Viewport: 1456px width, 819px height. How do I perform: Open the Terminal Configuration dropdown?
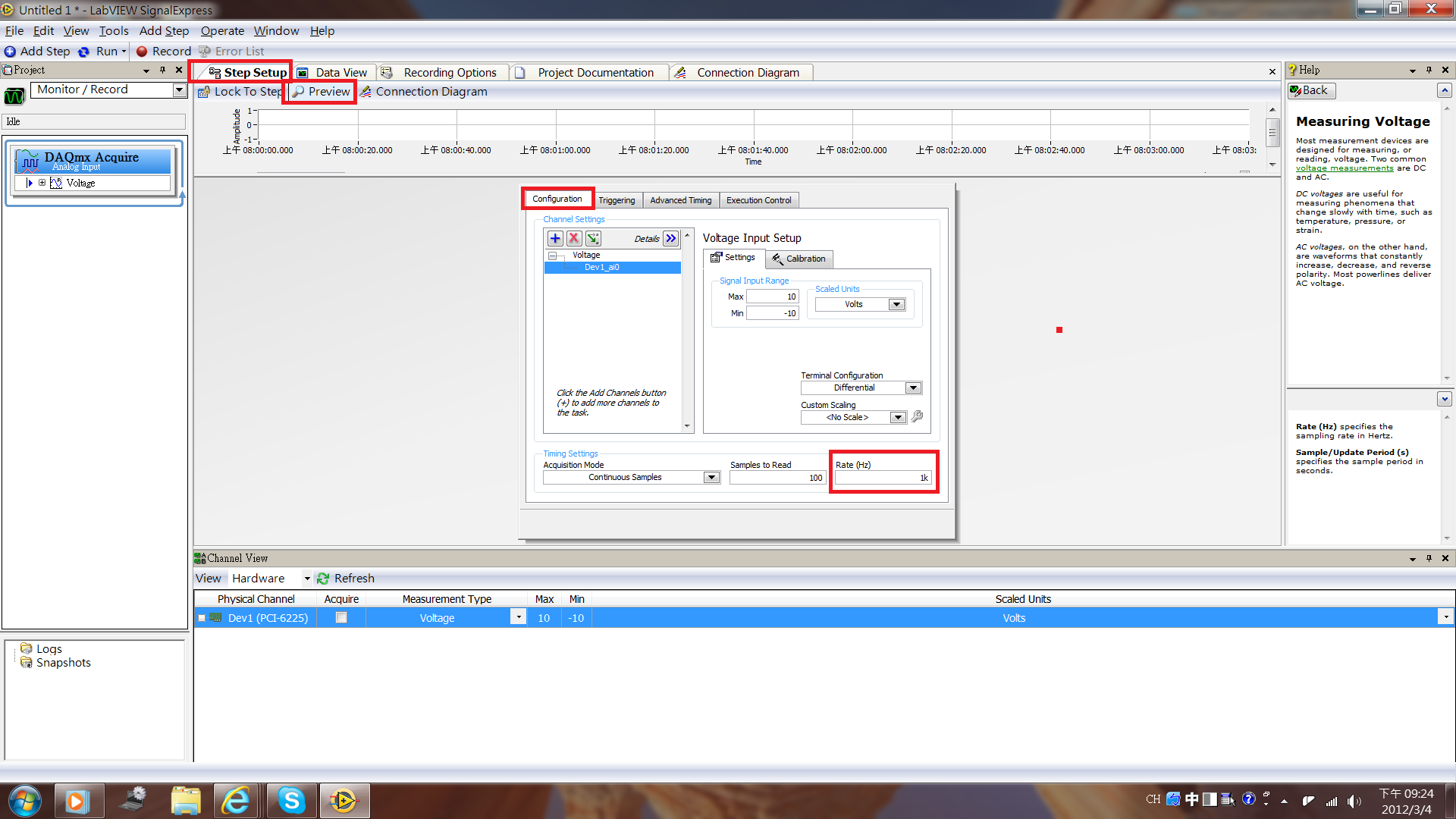[x=913, y=388]
